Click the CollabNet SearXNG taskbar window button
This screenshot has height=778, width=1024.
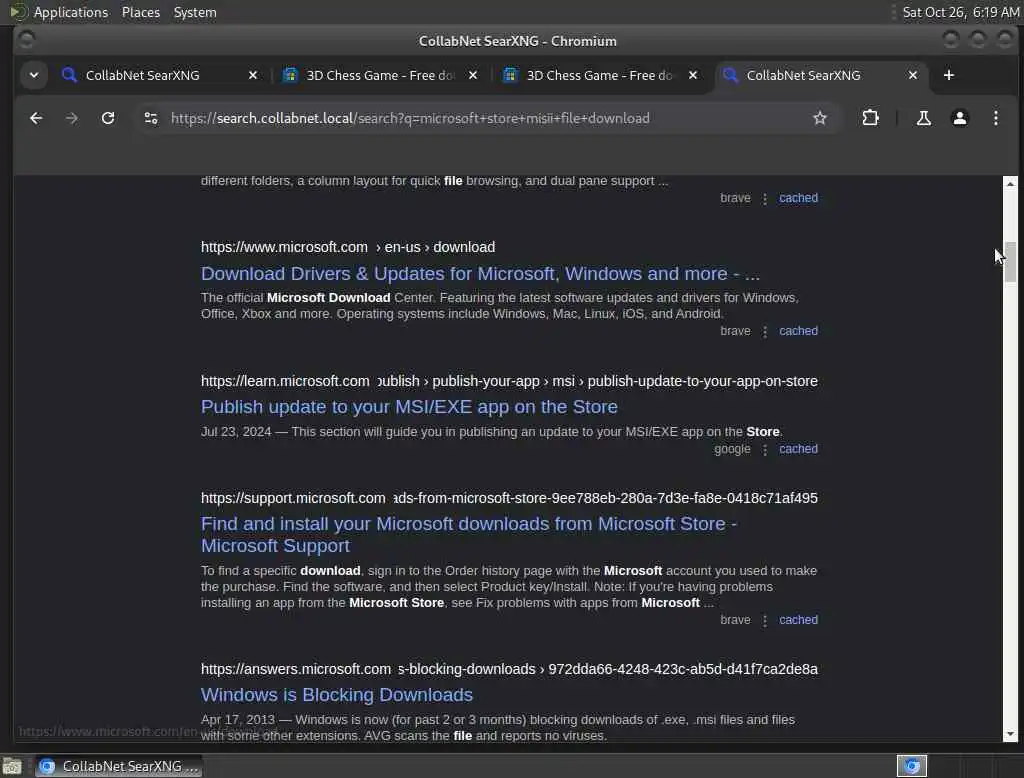119,766
